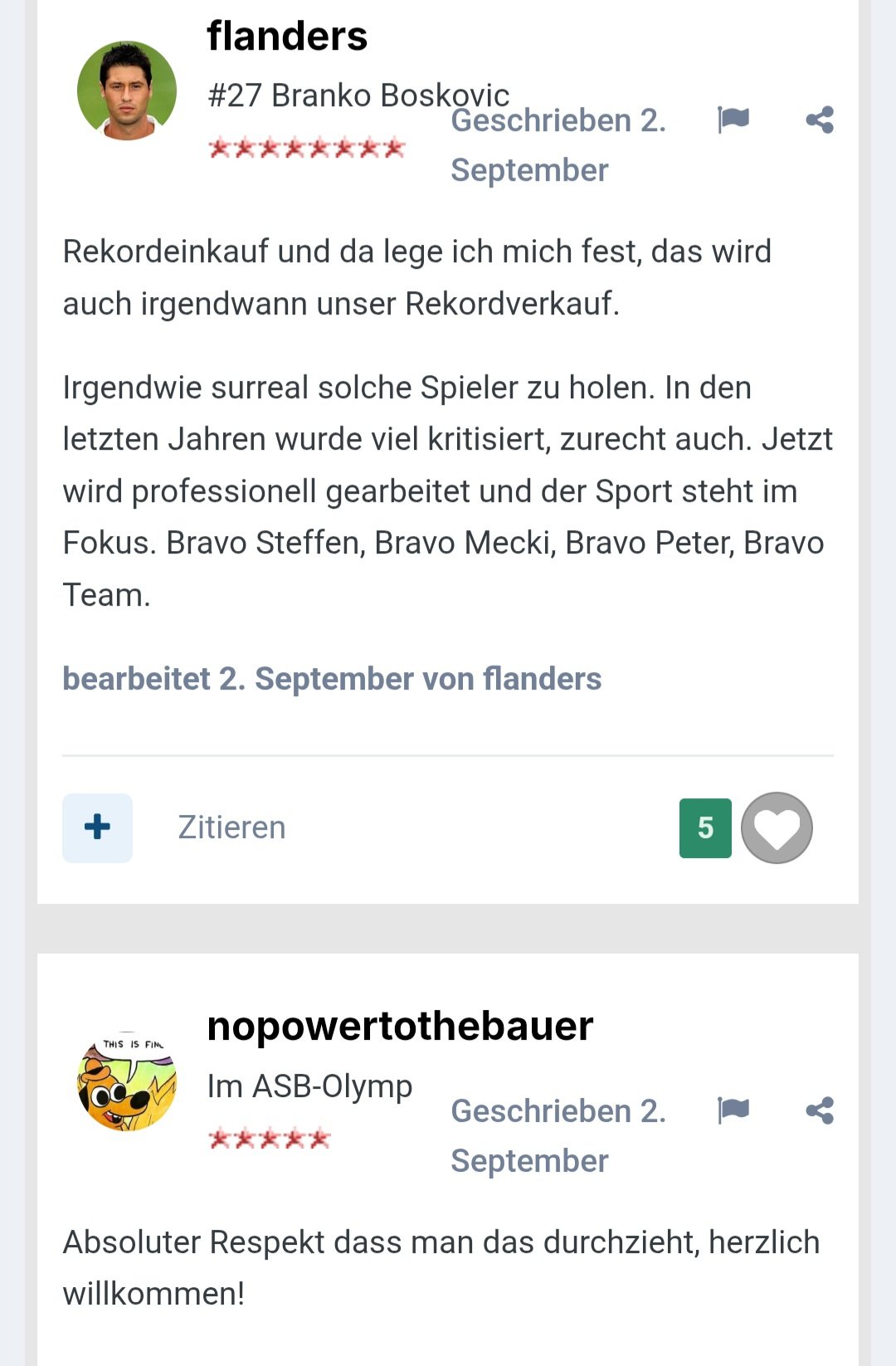Open the flanders username link
The width and height of the screenshot is (896, 1366).
pos(287,37)
